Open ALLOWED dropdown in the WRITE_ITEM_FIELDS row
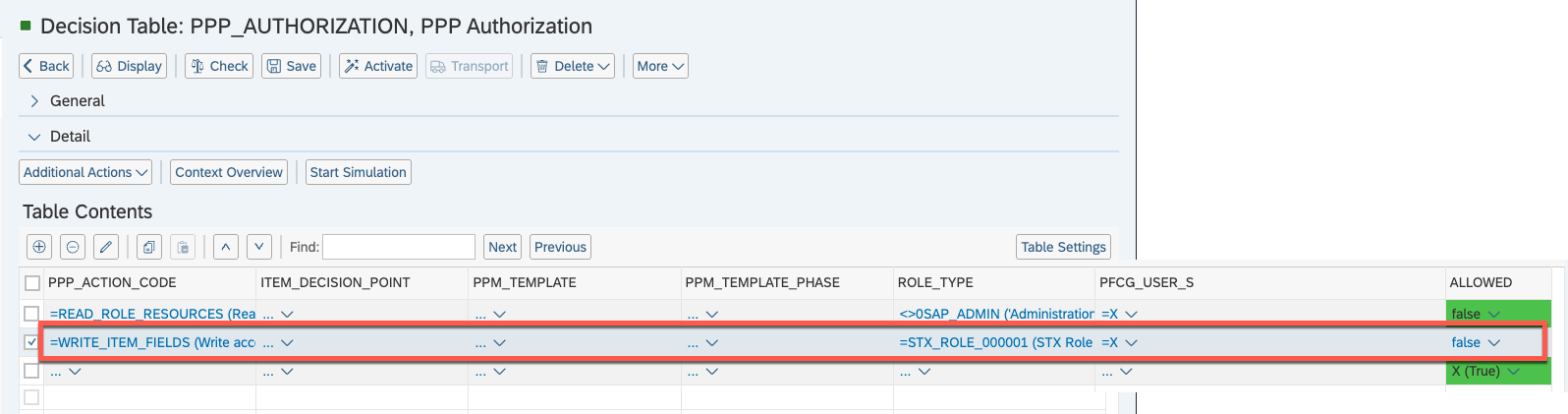Image resolution: width=1568 pixels, height=414 pixels. click(x=1494, y=342)
